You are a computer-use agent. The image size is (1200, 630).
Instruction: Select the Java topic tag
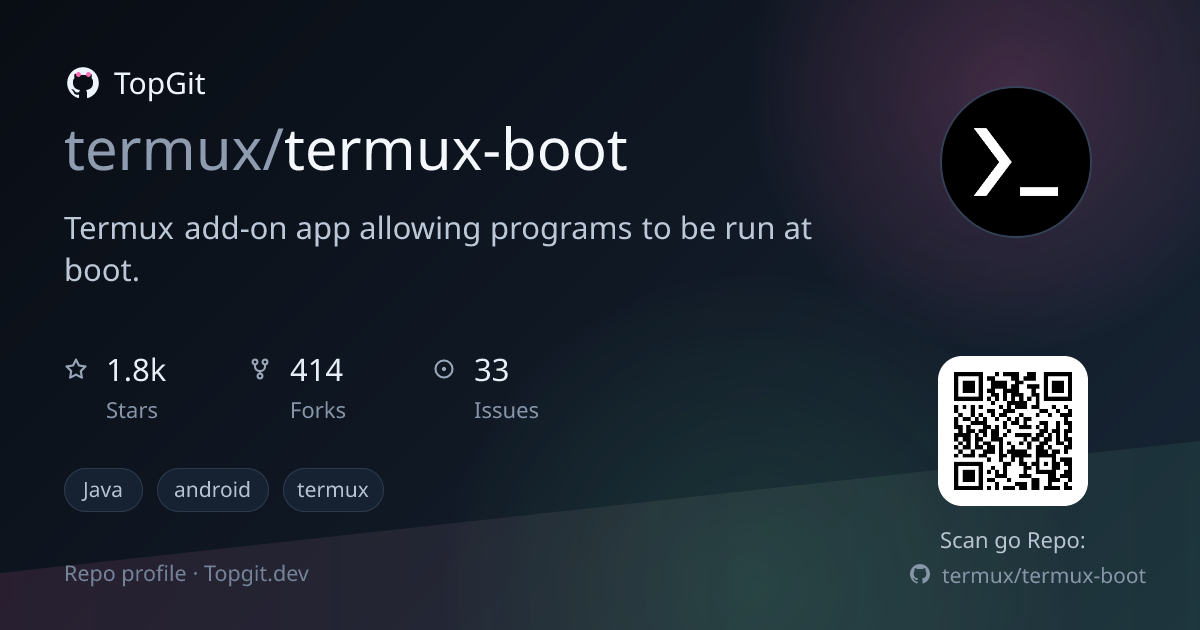(x=103, y=490)
